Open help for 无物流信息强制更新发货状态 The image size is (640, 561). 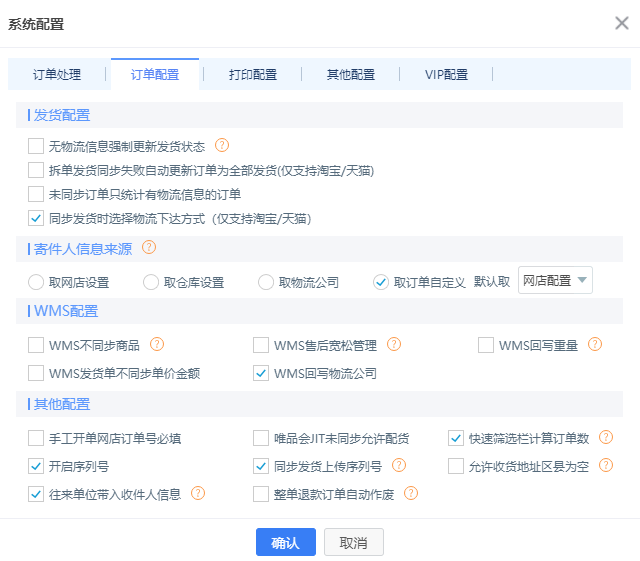pyautogui.click(x=222, y=145)
